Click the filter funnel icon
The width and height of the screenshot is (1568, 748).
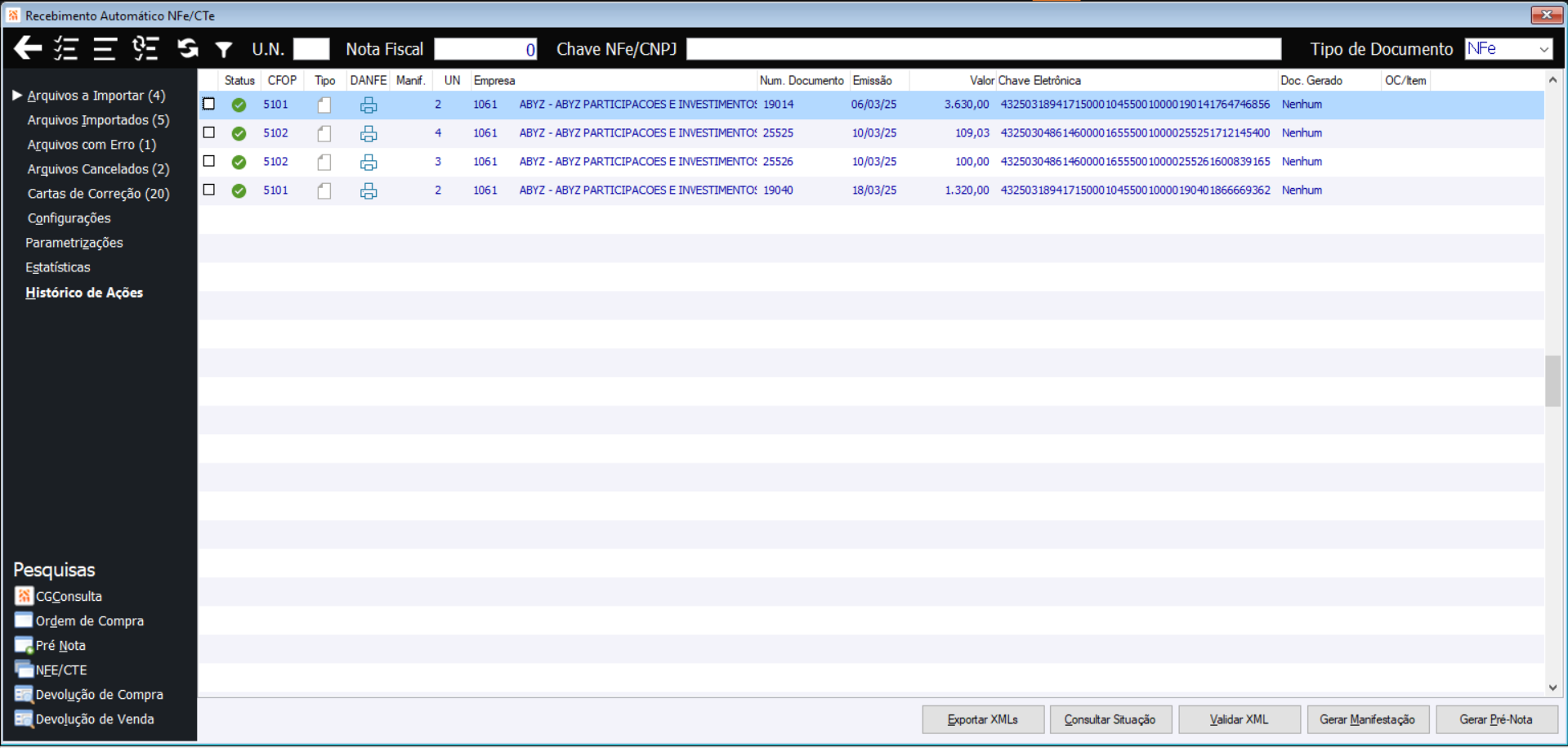coord(223,50)
